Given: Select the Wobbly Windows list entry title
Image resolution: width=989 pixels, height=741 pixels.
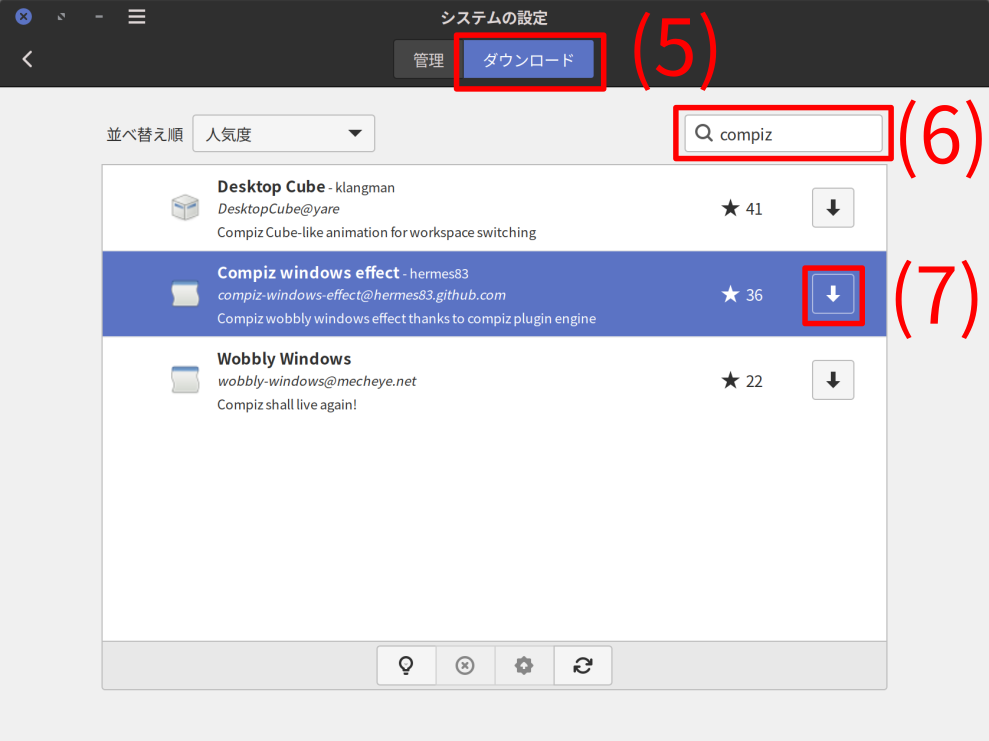Looking at the screenshot, I should coord(284,359).
